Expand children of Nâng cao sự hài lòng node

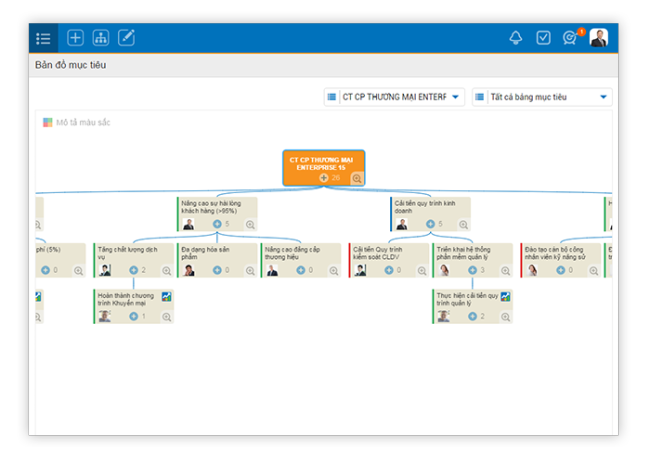(217, 224)
